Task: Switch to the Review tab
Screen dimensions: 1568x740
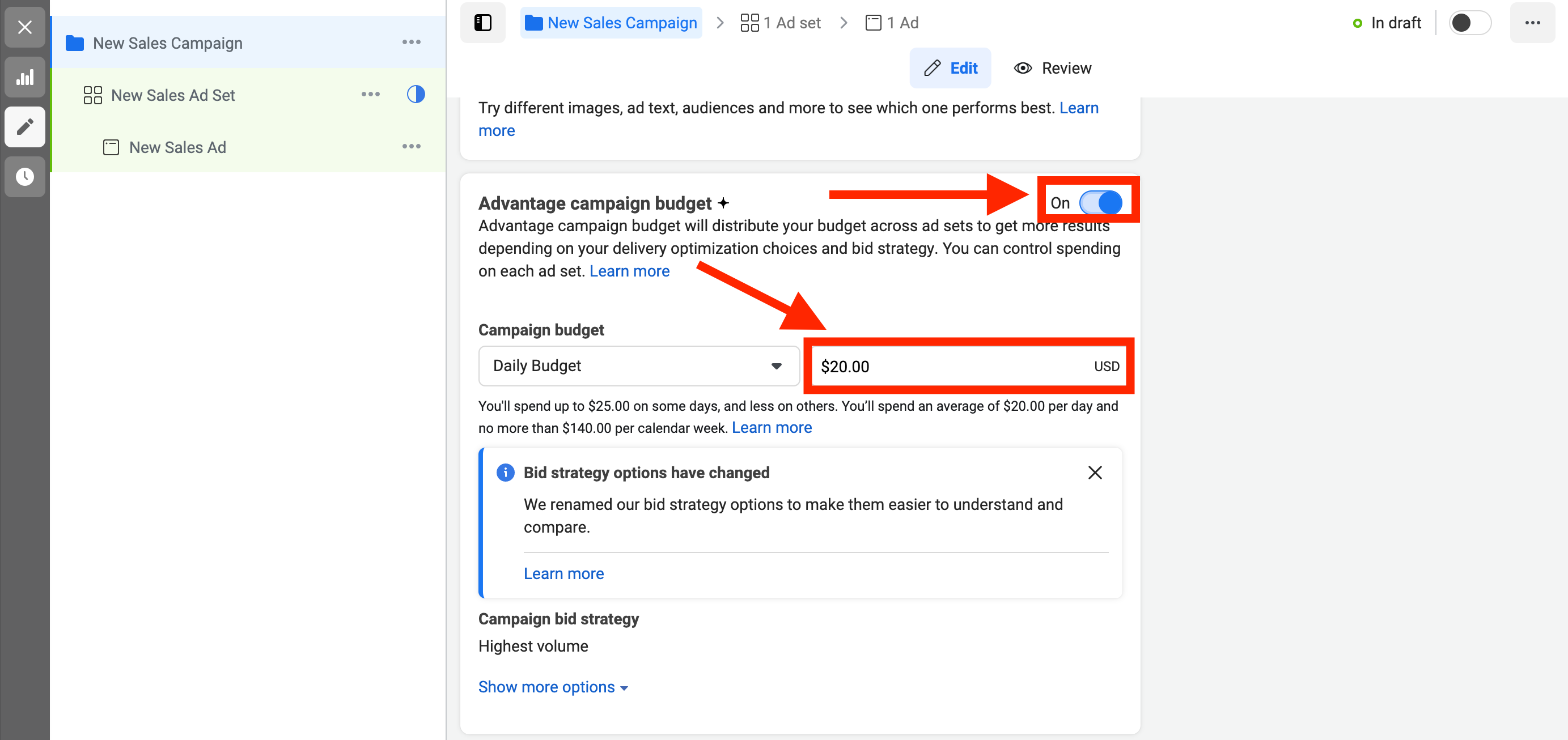Action: coord(1053,68)
